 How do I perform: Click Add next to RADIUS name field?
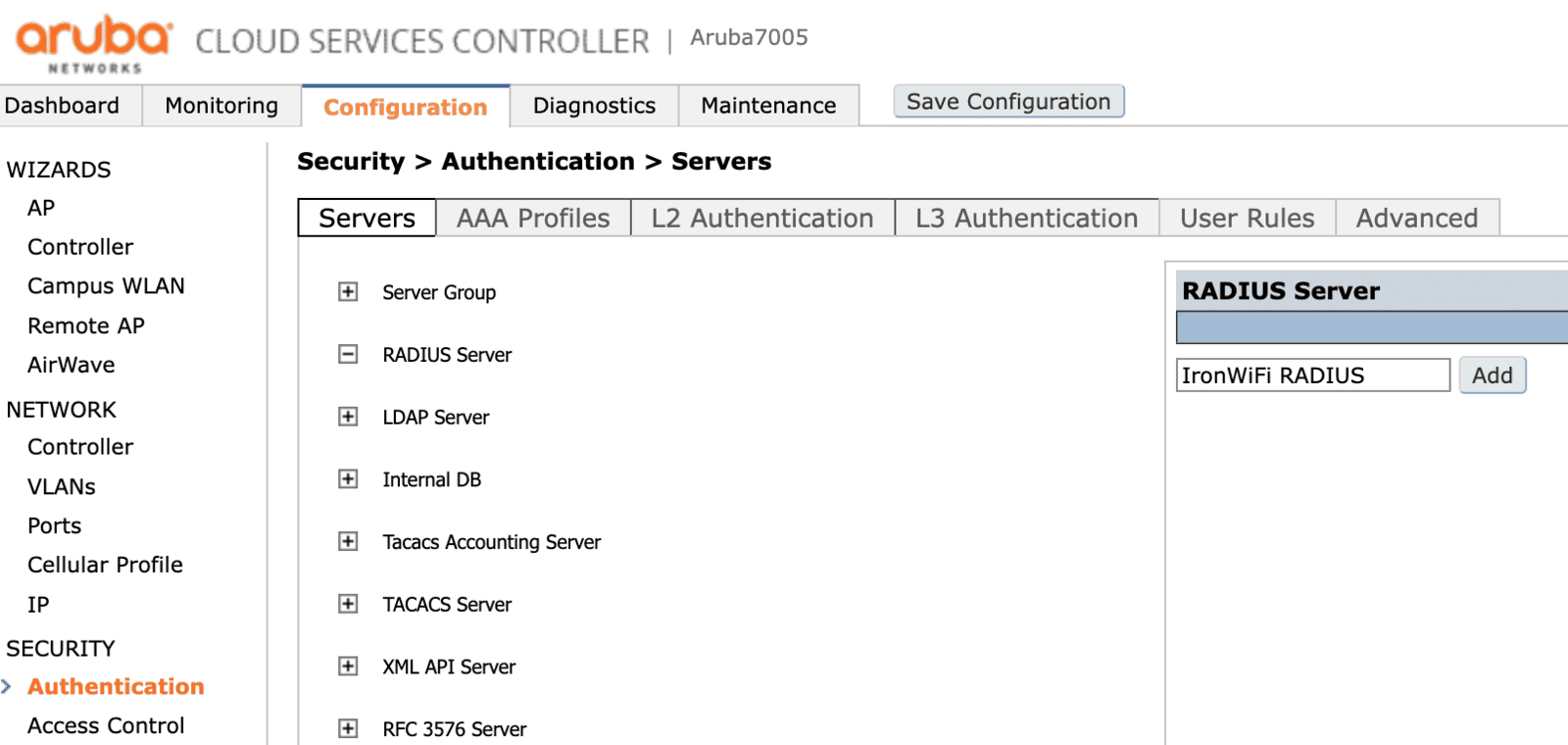[x=1493, y=375]
